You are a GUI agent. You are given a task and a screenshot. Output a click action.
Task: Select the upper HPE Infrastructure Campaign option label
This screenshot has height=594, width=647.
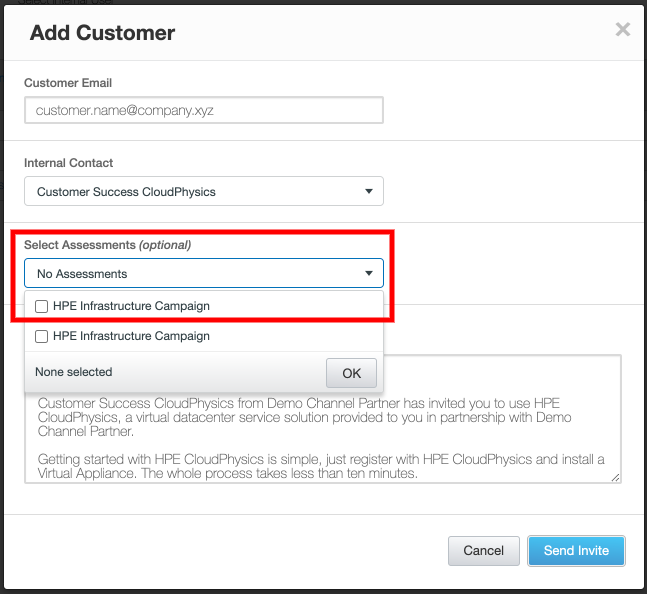[x=131, y=306]
